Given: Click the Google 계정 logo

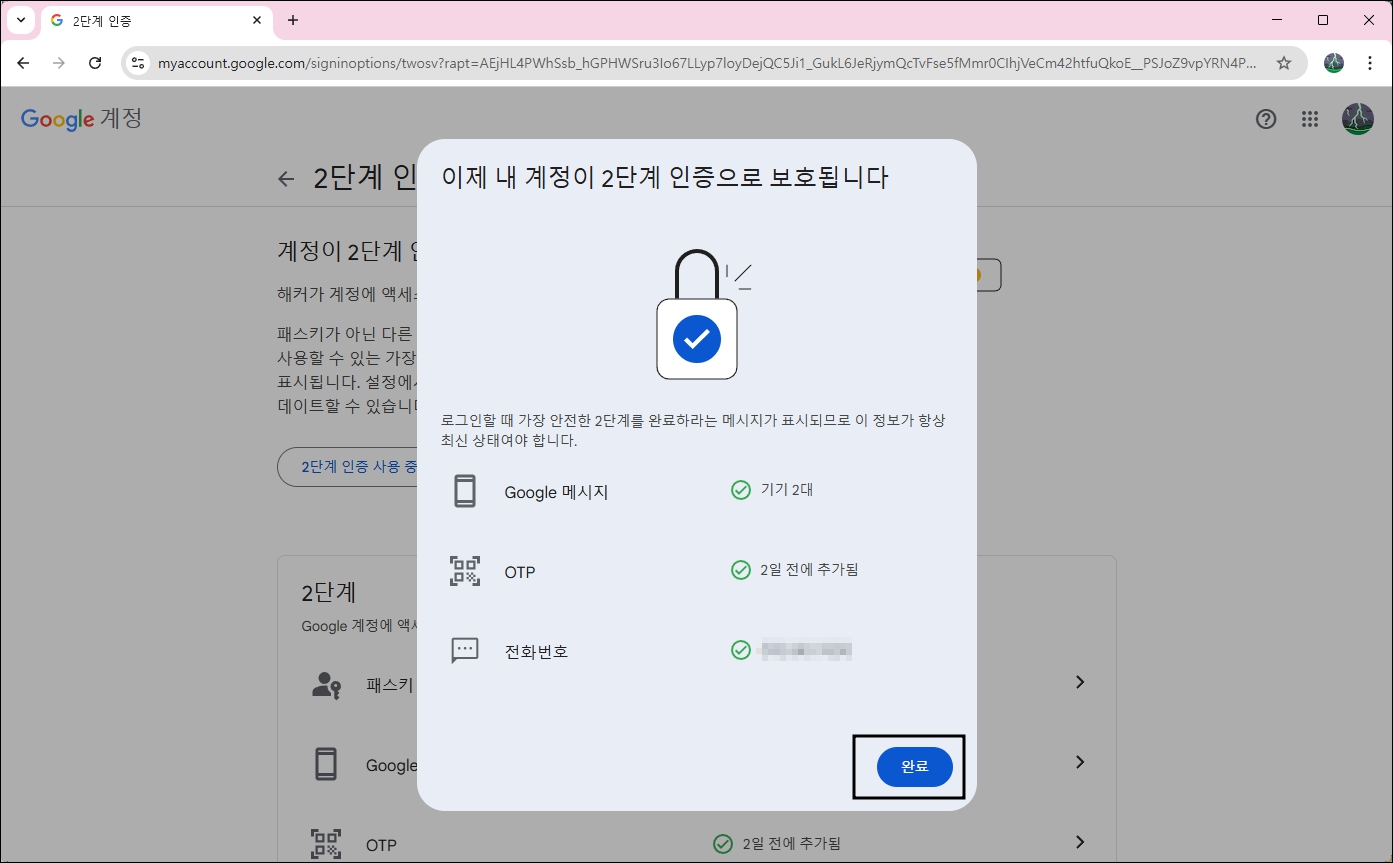Looking at the screenshot, I should (x=80, y=118).
